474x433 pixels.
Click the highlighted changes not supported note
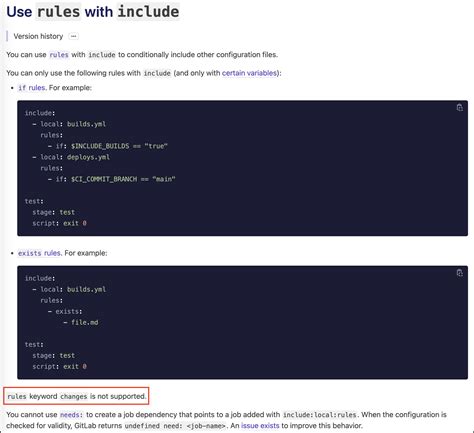(x=76, y=396)
